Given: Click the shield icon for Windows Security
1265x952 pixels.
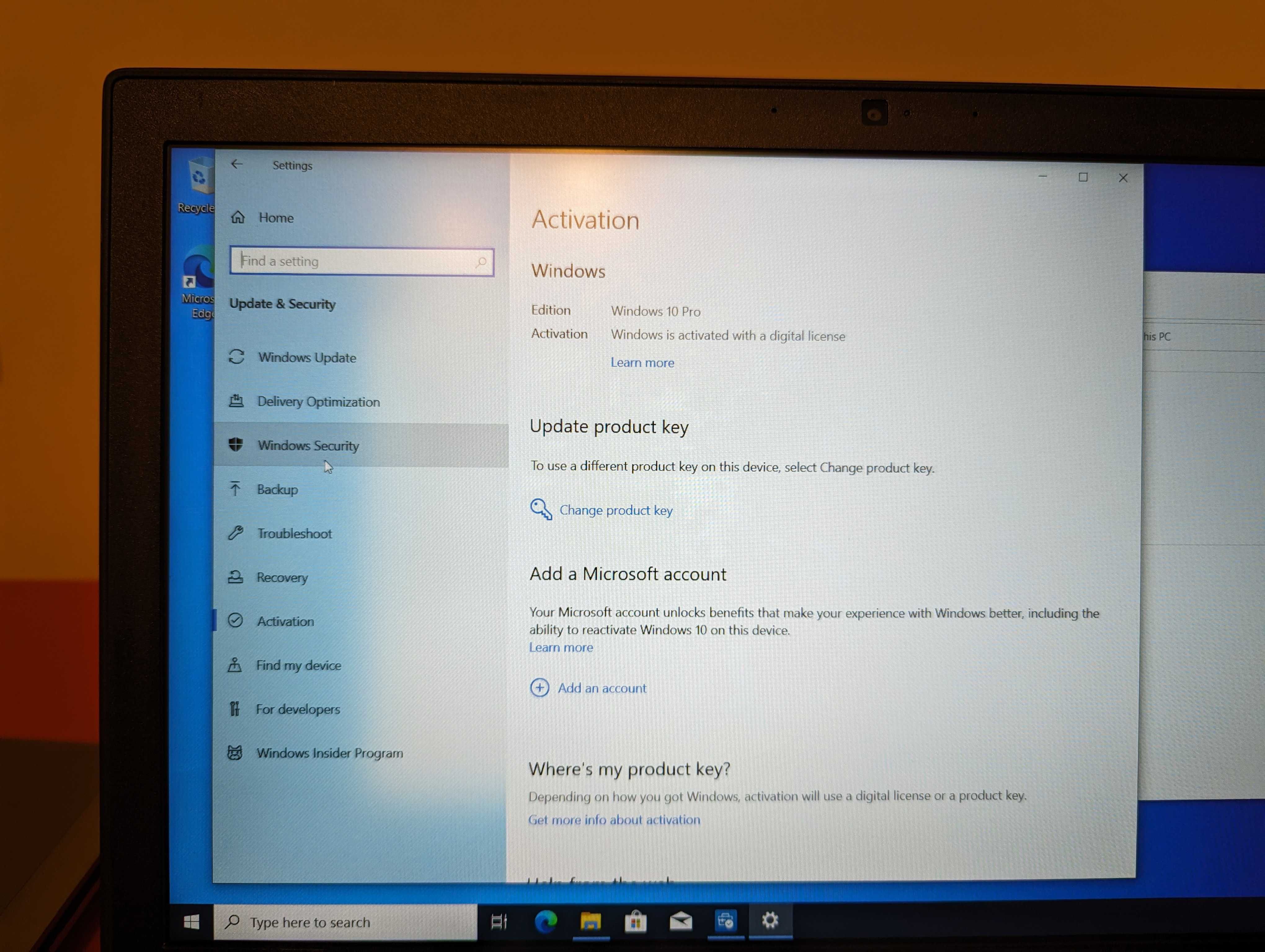Looking at the screenshot, I should pos(236,445).
